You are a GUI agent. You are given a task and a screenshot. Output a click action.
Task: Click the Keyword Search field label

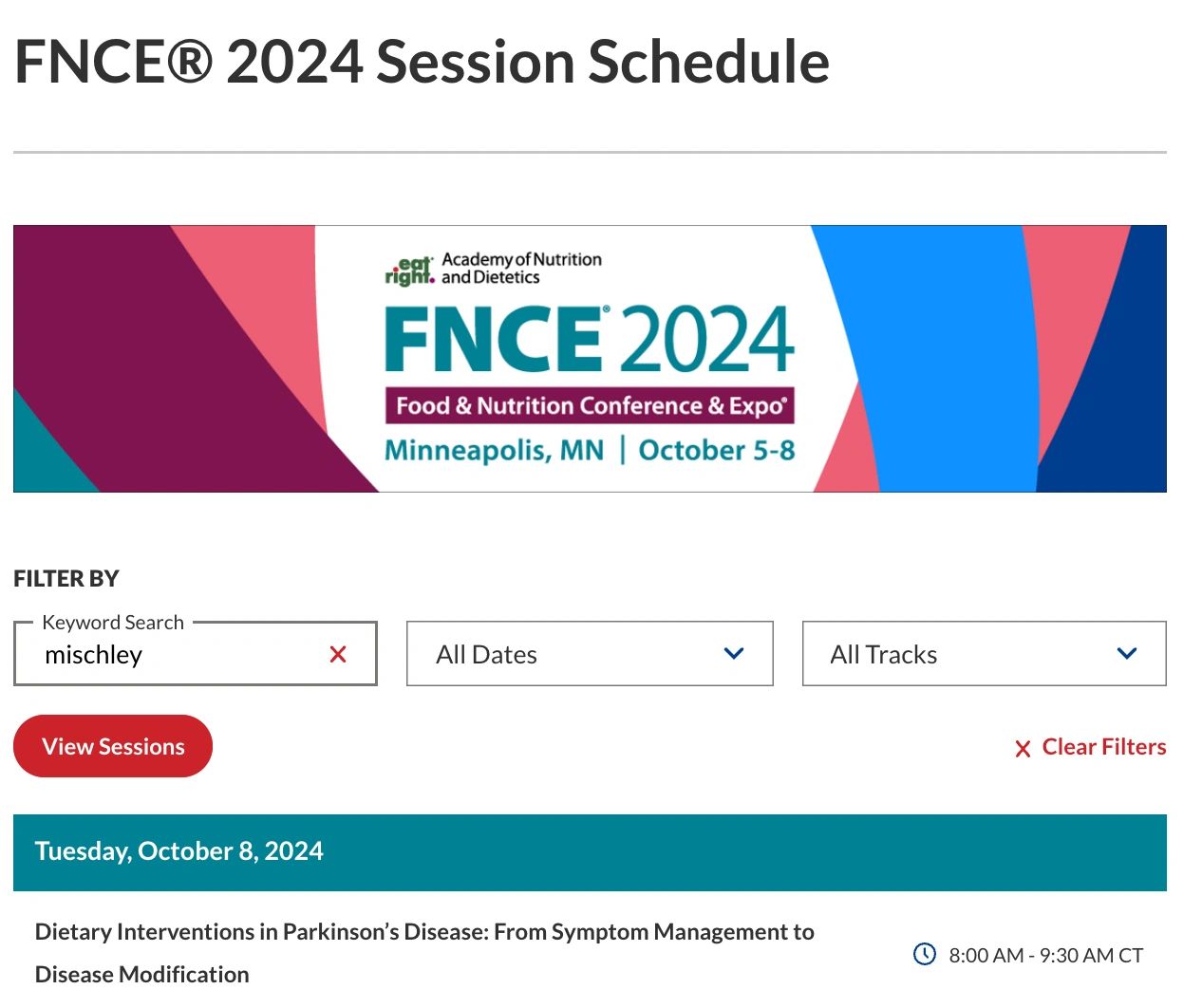tap(113, 623)
